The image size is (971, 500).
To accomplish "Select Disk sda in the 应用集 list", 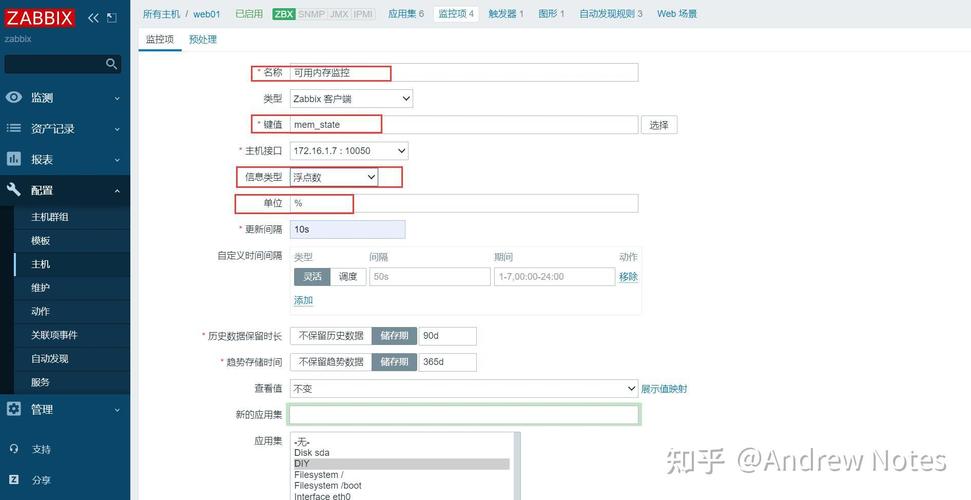I will pos(401,453).
